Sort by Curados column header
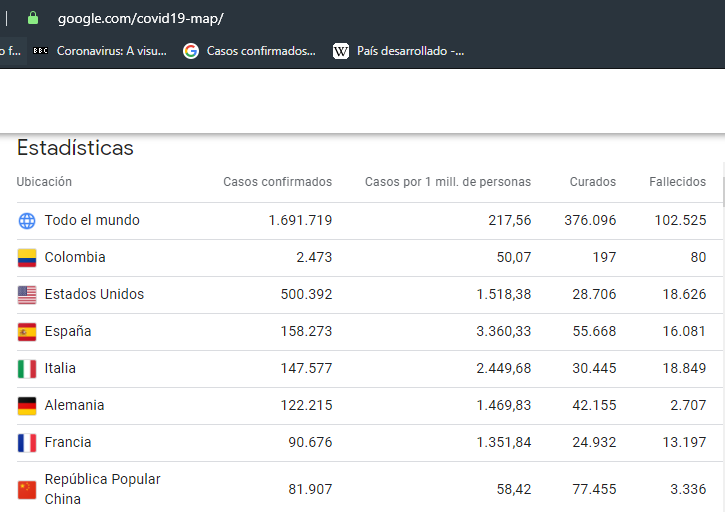The width and height of the screenshot is (725, 512). (593, 182)
